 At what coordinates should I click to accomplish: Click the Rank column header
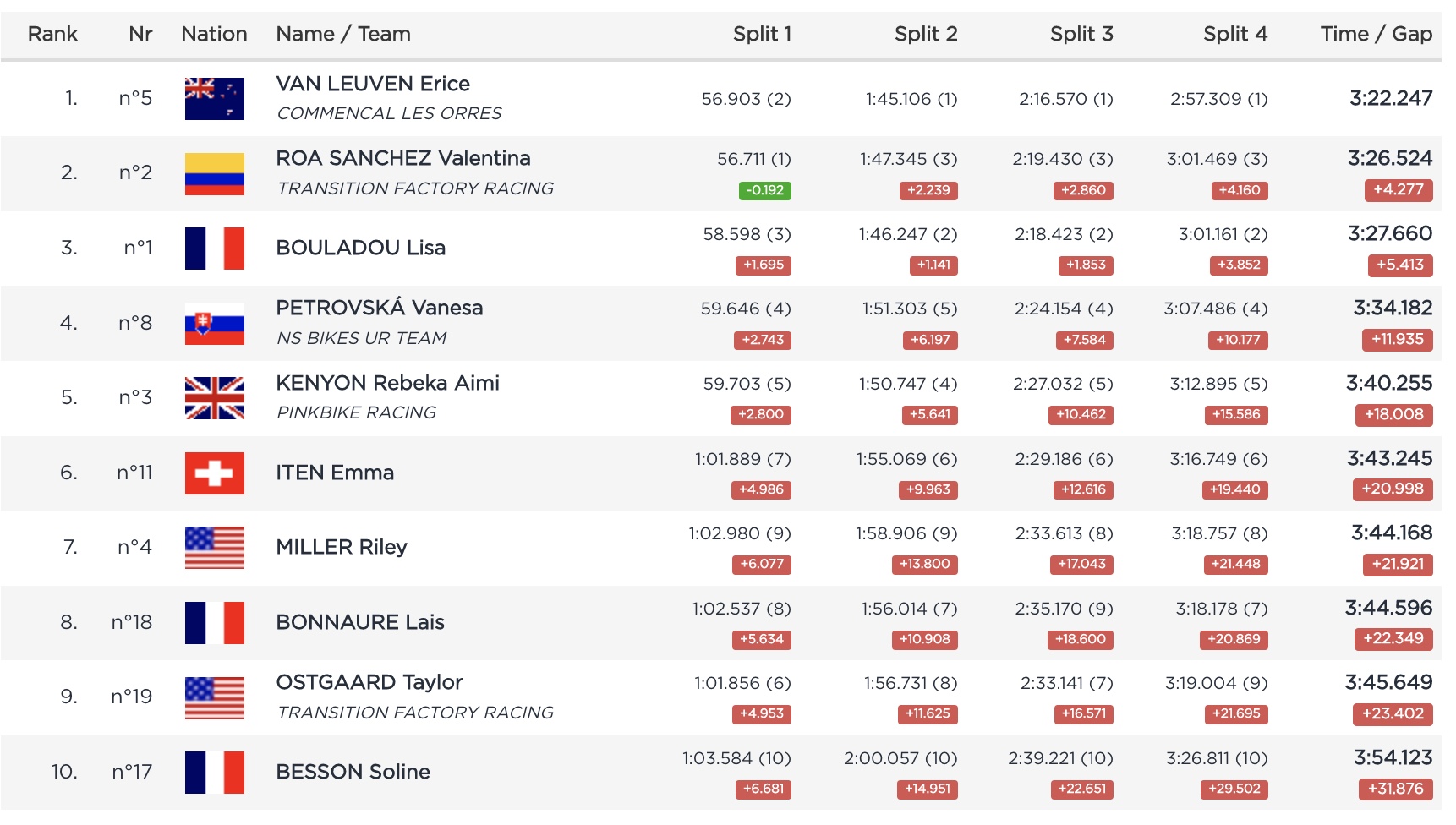click(52, 34)
